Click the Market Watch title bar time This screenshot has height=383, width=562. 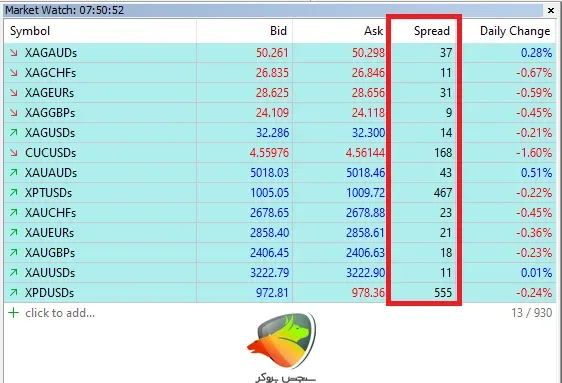tap(102, 10)
